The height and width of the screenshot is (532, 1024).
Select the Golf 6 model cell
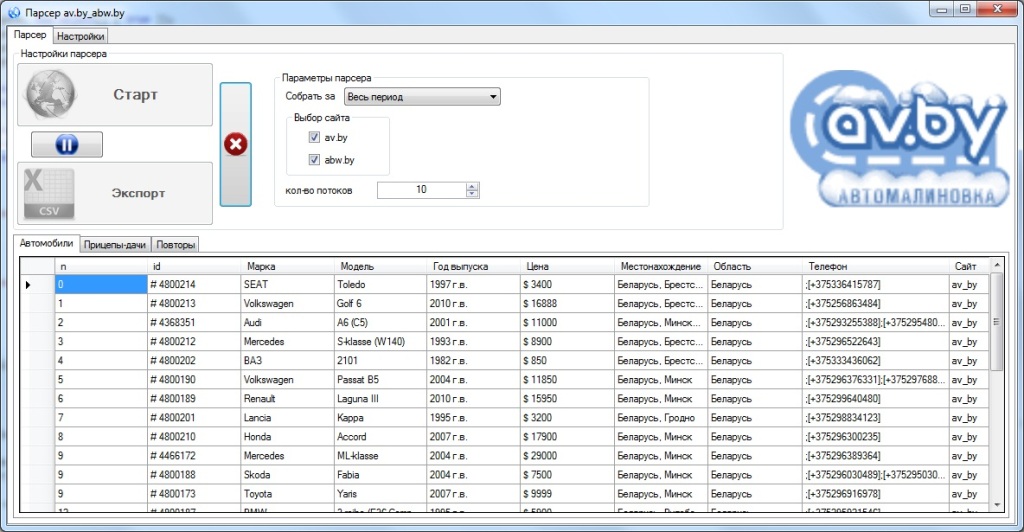381,304
